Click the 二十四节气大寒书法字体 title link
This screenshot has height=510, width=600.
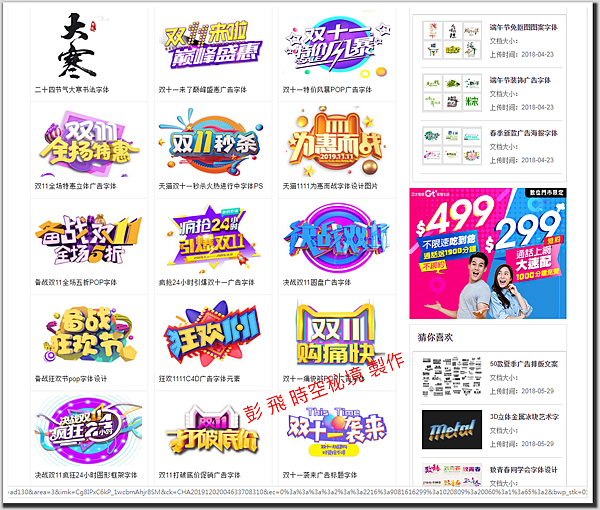click(x=72, y=90)
